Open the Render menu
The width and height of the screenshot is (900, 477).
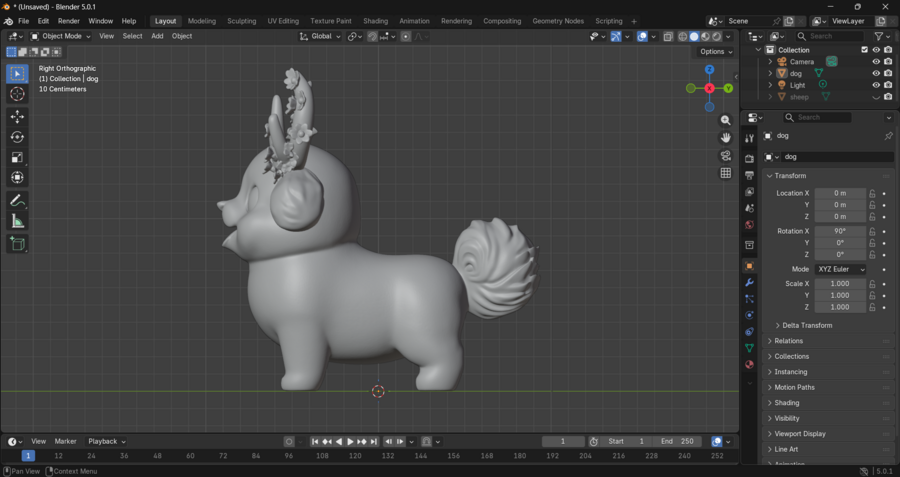(x=69, y=21)
